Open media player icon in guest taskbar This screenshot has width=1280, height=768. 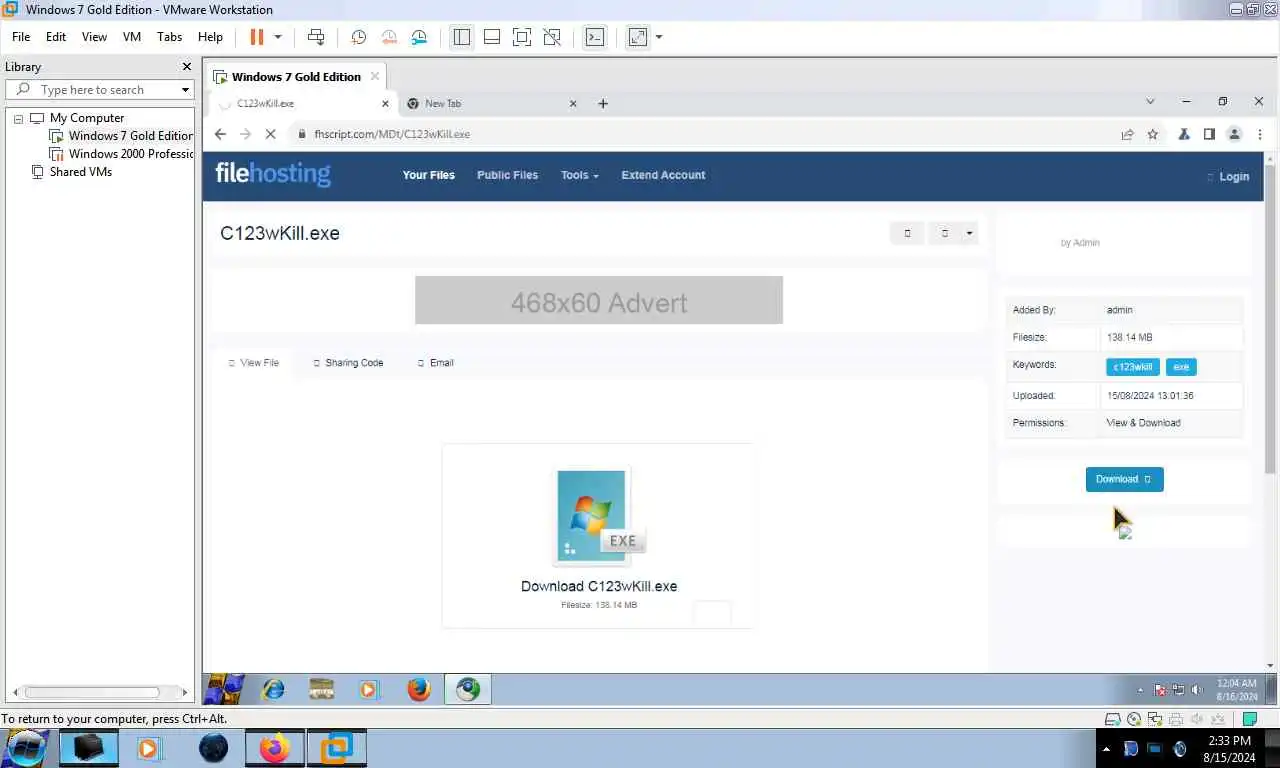click(369, 689)
